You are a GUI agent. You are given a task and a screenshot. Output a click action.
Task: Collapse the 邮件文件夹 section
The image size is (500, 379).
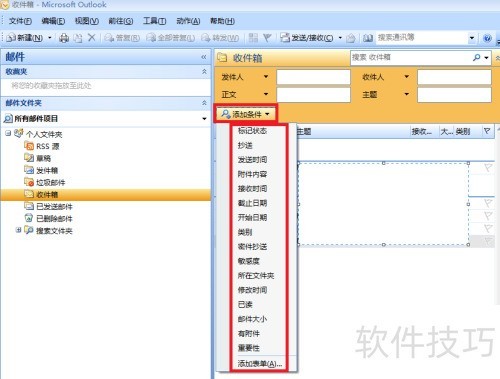(204, 103)
